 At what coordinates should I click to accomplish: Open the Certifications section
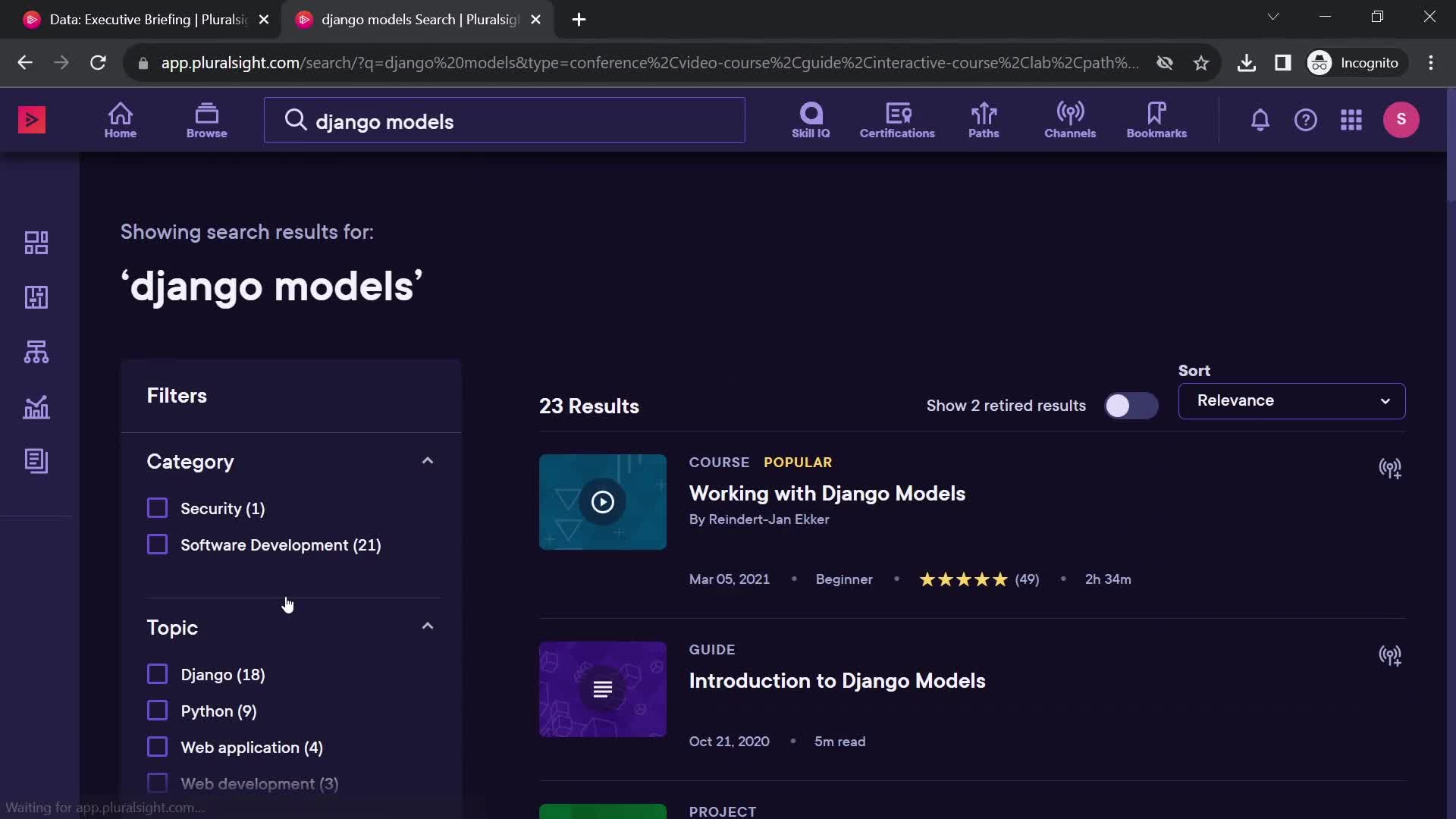[897, 119]
